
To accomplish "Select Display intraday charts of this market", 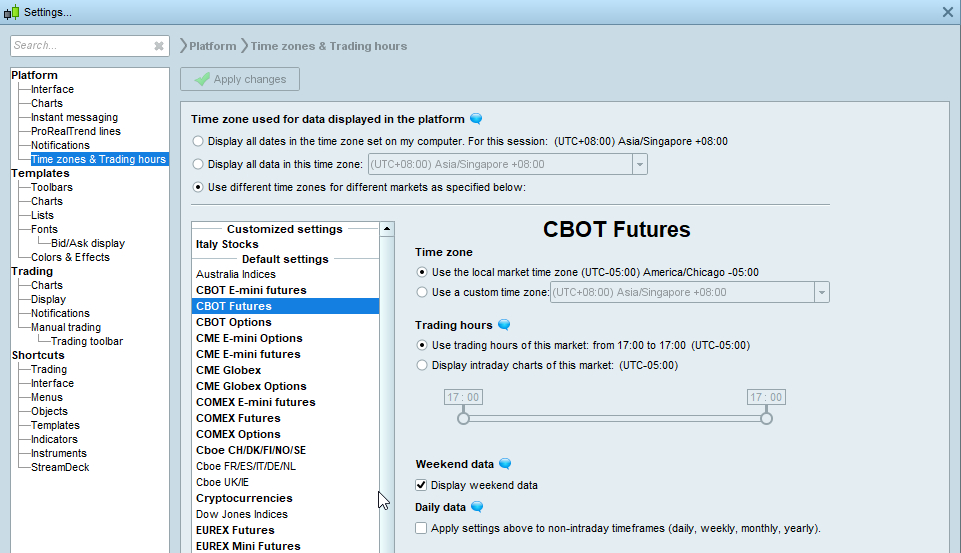I will (x=421, y=365).
